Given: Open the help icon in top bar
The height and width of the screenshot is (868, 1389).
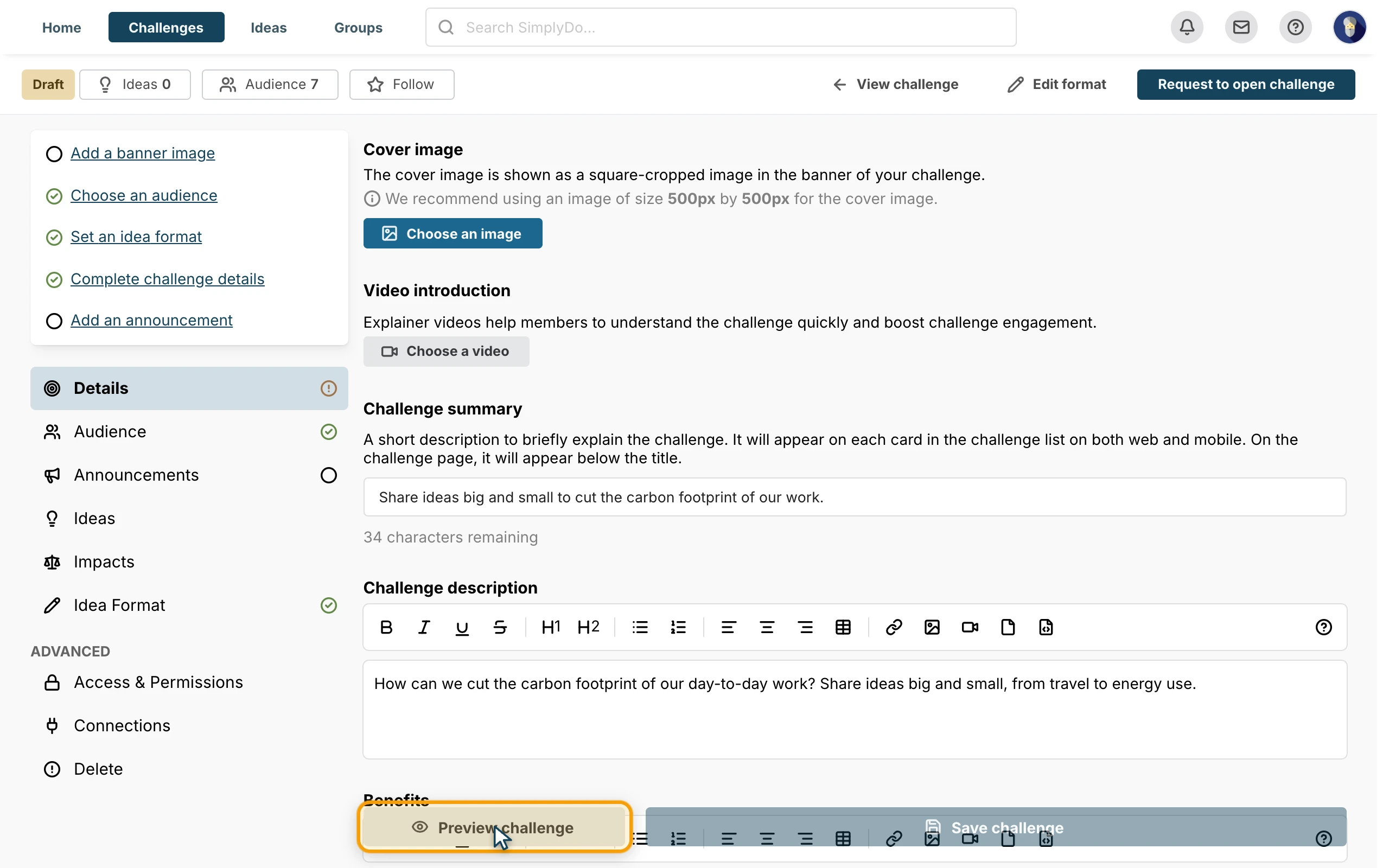Looking at the screenshot, I should click(x=1295, y=27).
